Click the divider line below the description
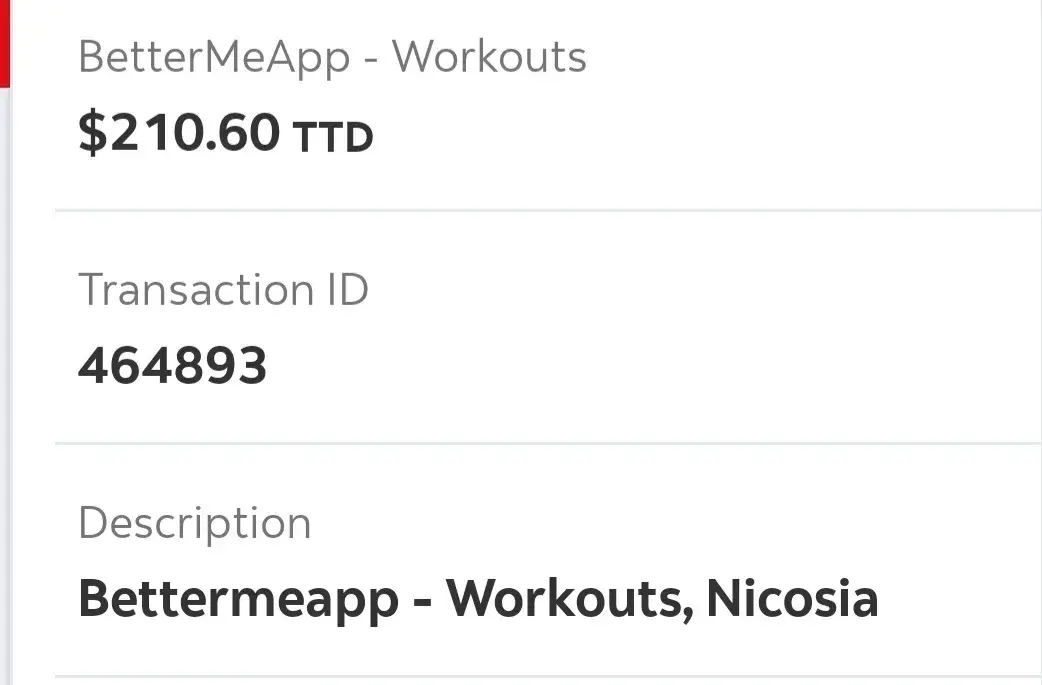The width and height of the screenshot is (1042, 685). (x=548, y=677)
